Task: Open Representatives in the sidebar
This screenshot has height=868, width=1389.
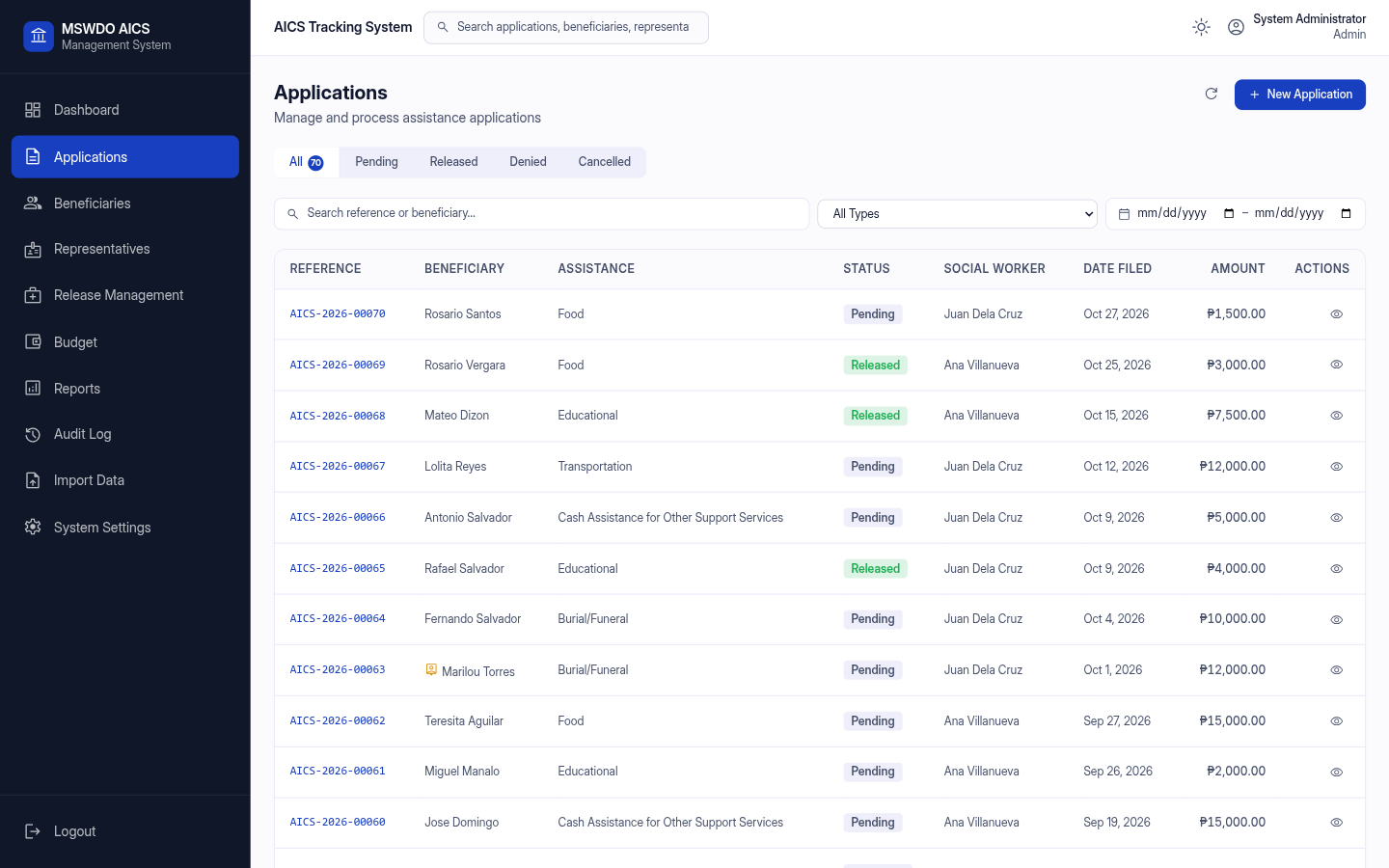Action: coord(125,249)
